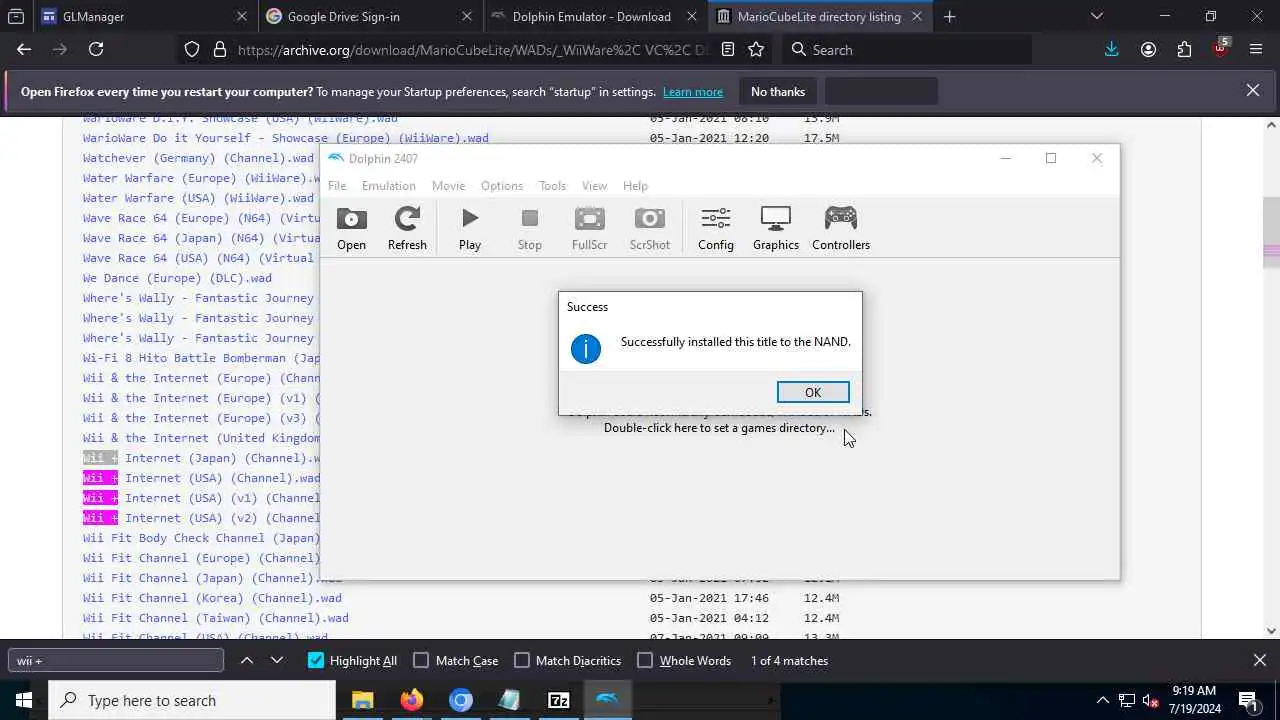Open Wii Fit Channel (Korea) (Channel).wad link
Viewport: 1280px width, 720px height.
tap(212, 598)
